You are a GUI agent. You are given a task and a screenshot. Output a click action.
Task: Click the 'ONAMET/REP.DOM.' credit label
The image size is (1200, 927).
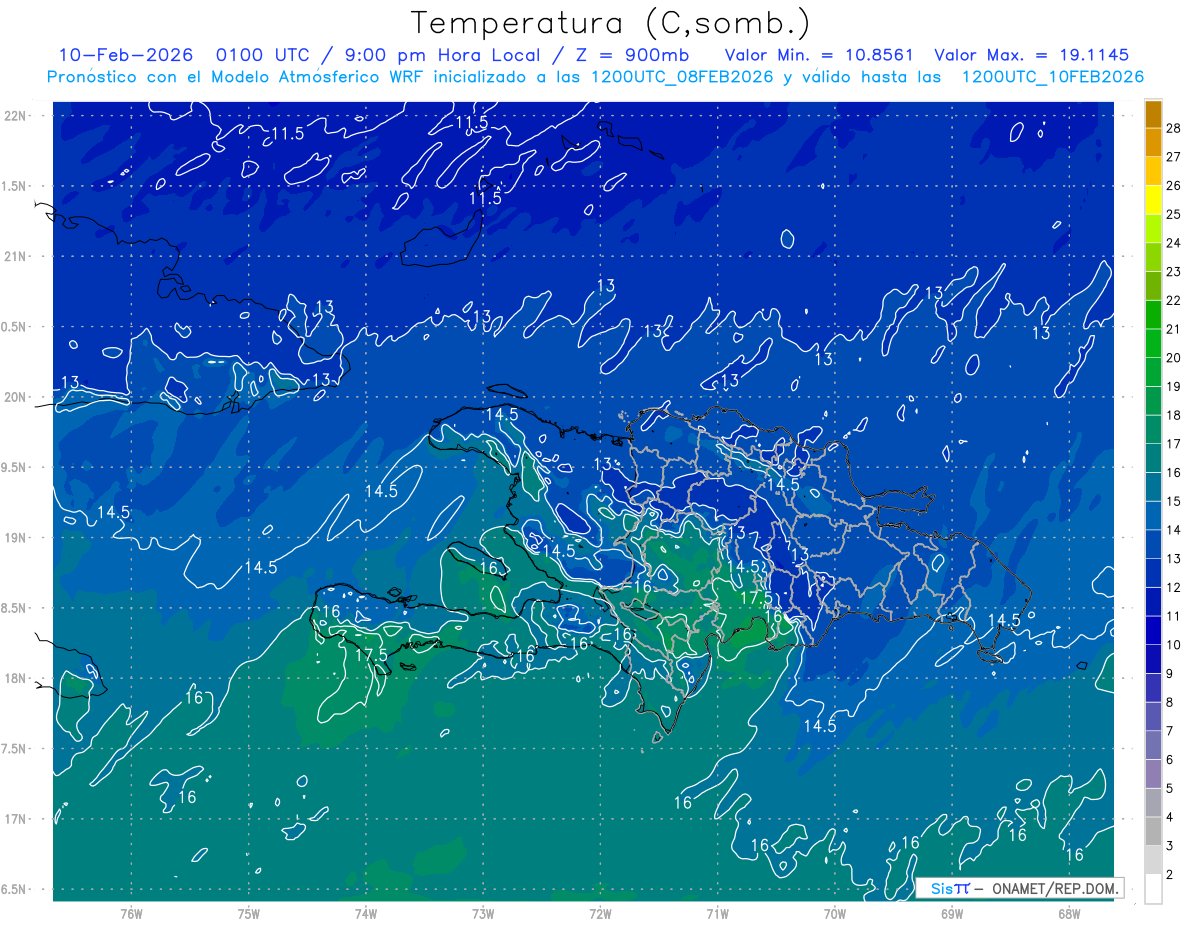click(x=1054, y=888)
